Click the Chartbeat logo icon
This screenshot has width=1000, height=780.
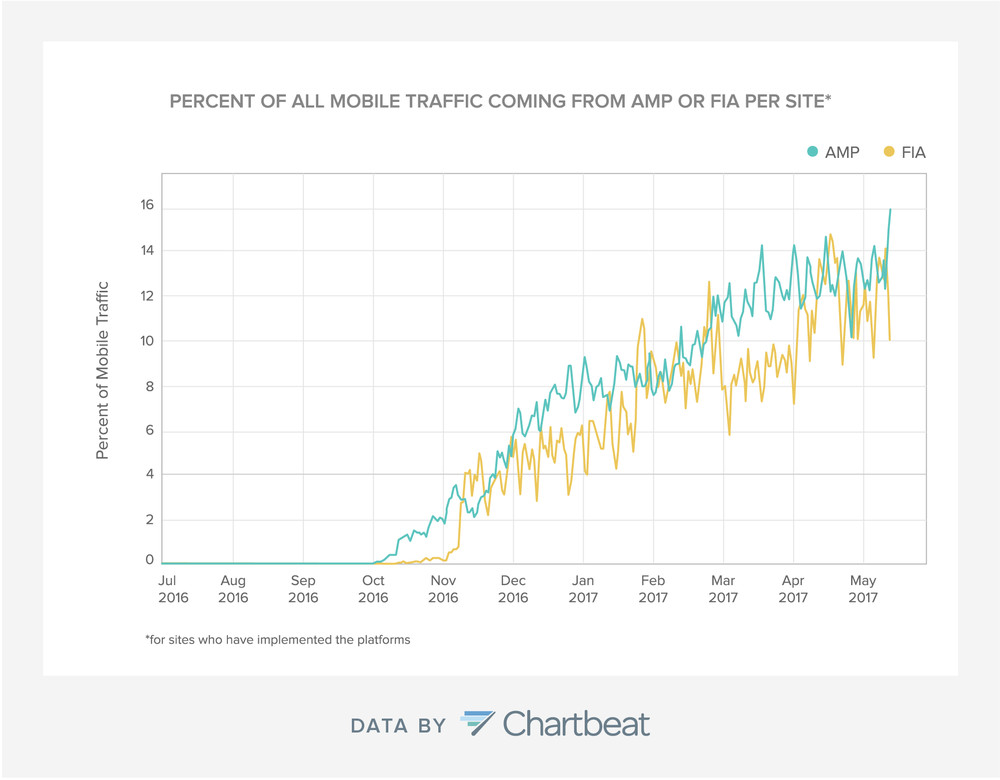point(478,723)
